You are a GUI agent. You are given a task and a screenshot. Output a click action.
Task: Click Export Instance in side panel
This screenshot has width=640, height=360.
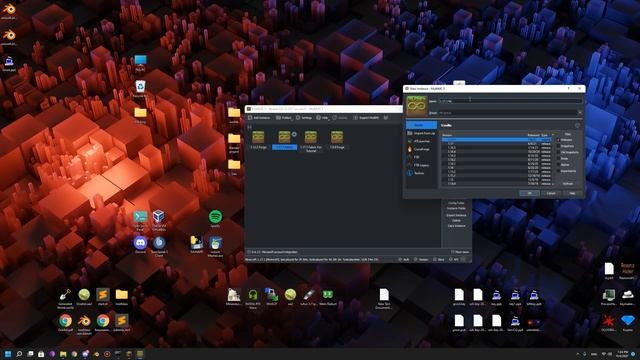click(456, 215)
